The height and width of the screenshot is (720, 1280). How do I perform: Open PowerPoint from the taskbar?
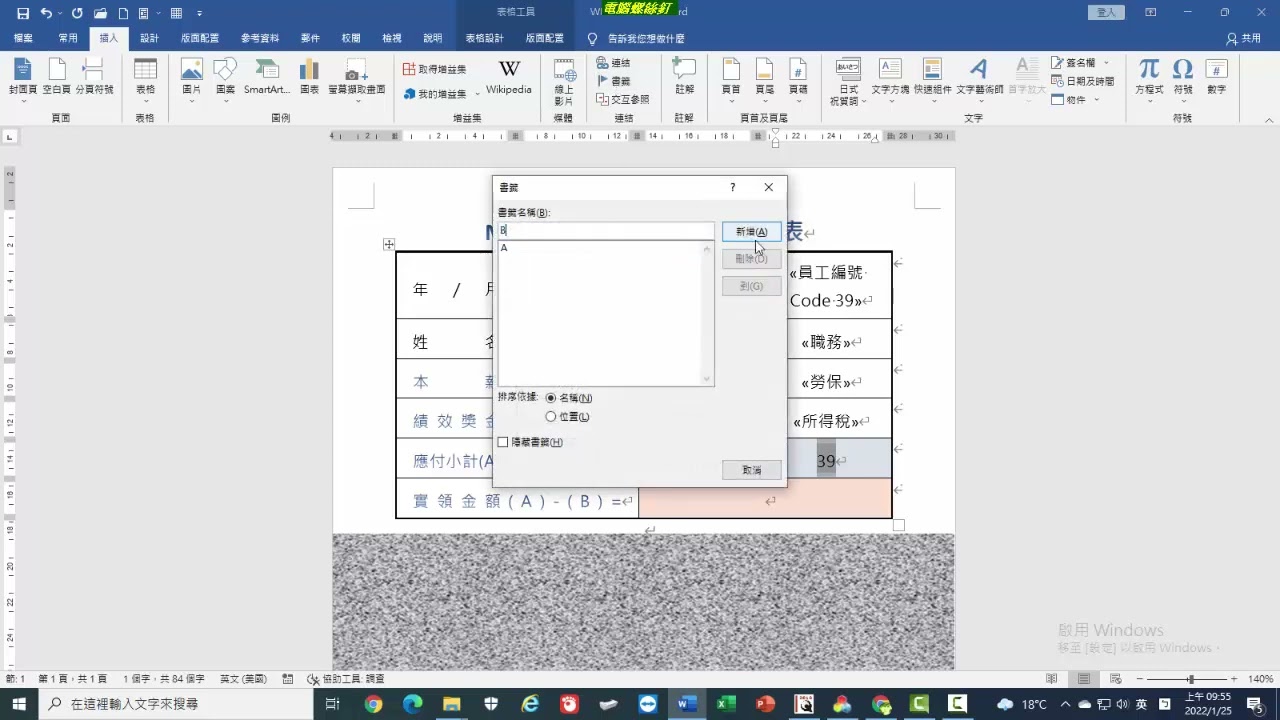point(765,704)
